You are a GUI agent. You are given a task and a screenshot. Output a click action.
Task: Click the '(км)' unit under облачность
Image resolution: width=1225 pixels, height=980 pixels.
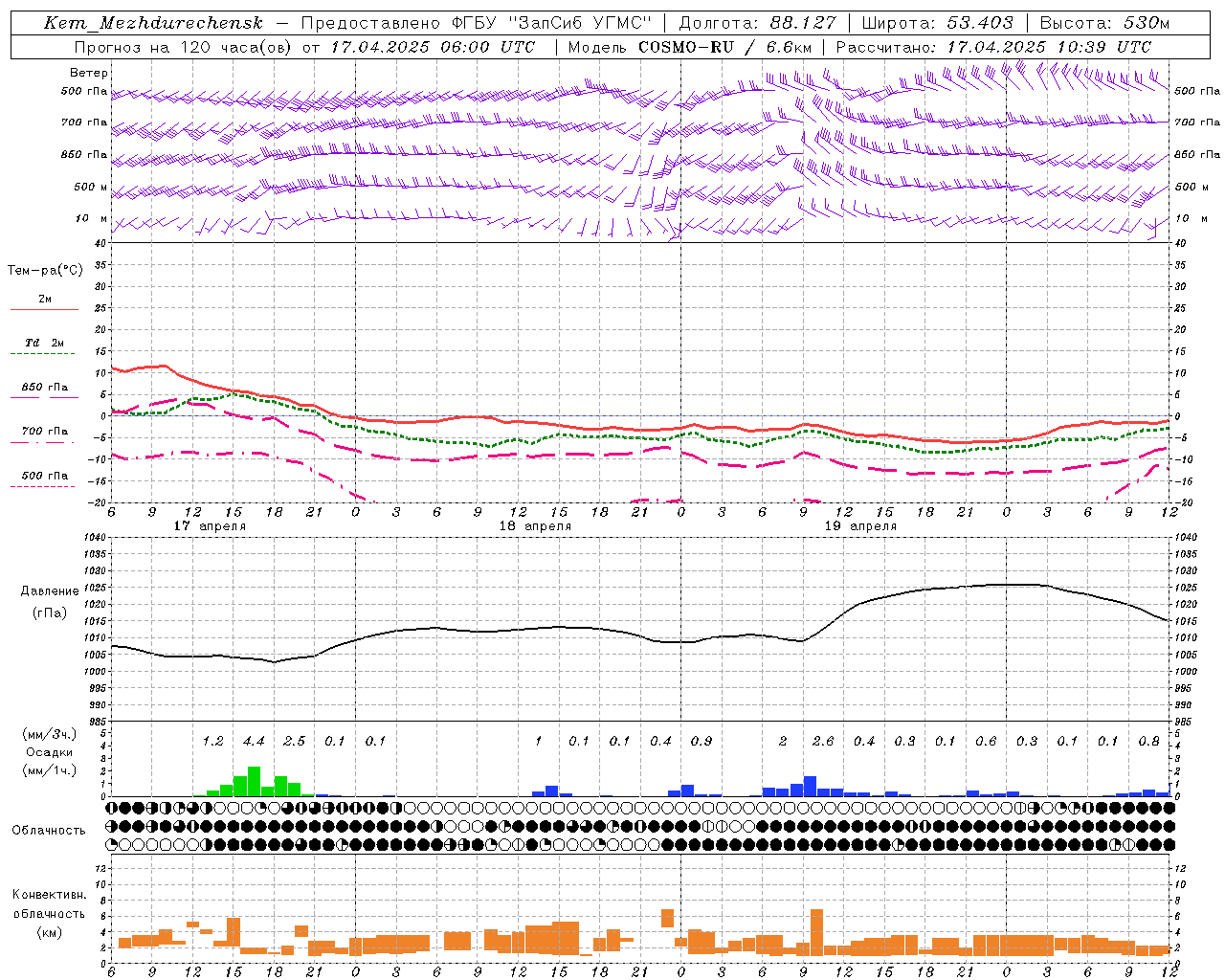coord(50,932)
